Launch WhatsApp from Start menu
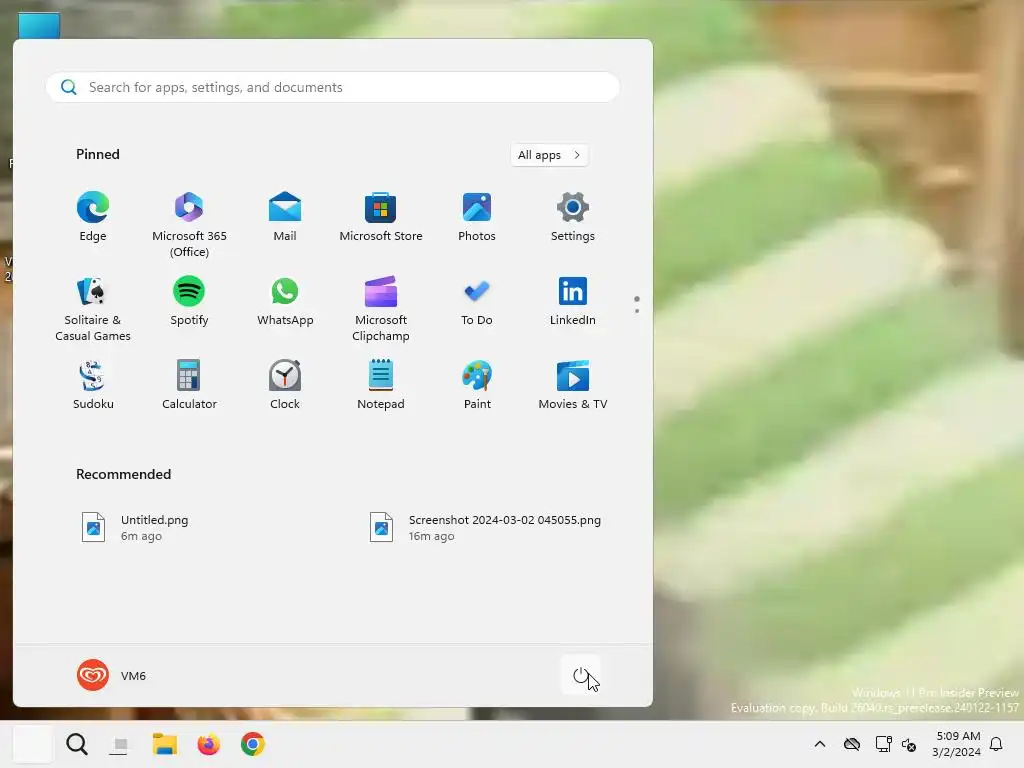Viewport: 1024px width, 768px height. [285, 302]
